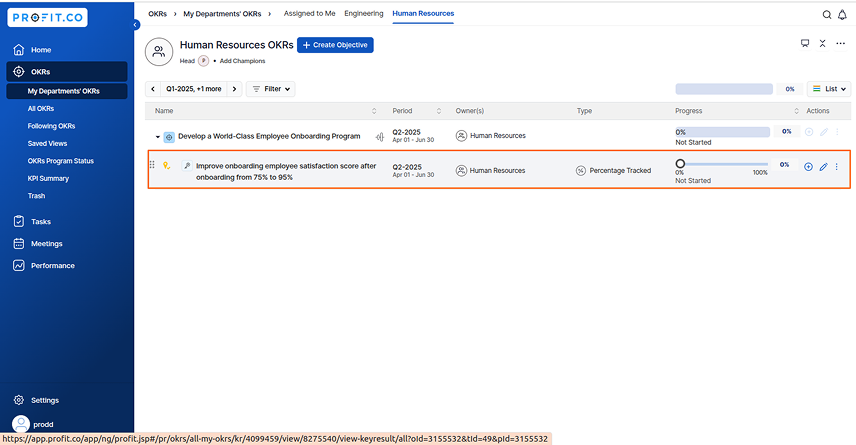The width and height of the screenshot is (856, 445).
Task: Click the pencil edit icon on key result row
Action: click(823, 167)
